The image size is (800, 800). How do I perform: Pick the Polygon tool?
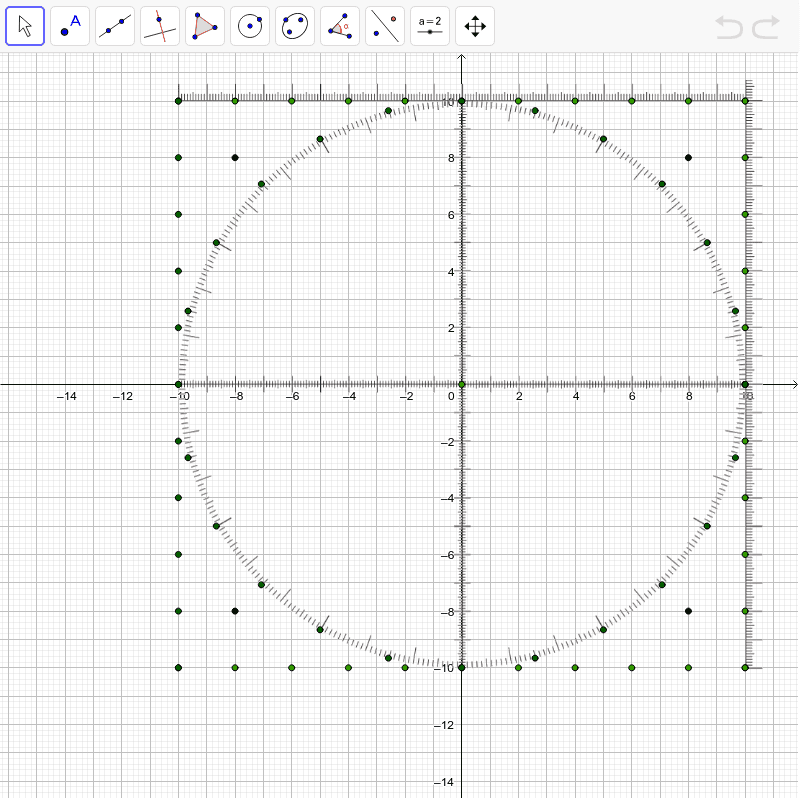(204, 25)
